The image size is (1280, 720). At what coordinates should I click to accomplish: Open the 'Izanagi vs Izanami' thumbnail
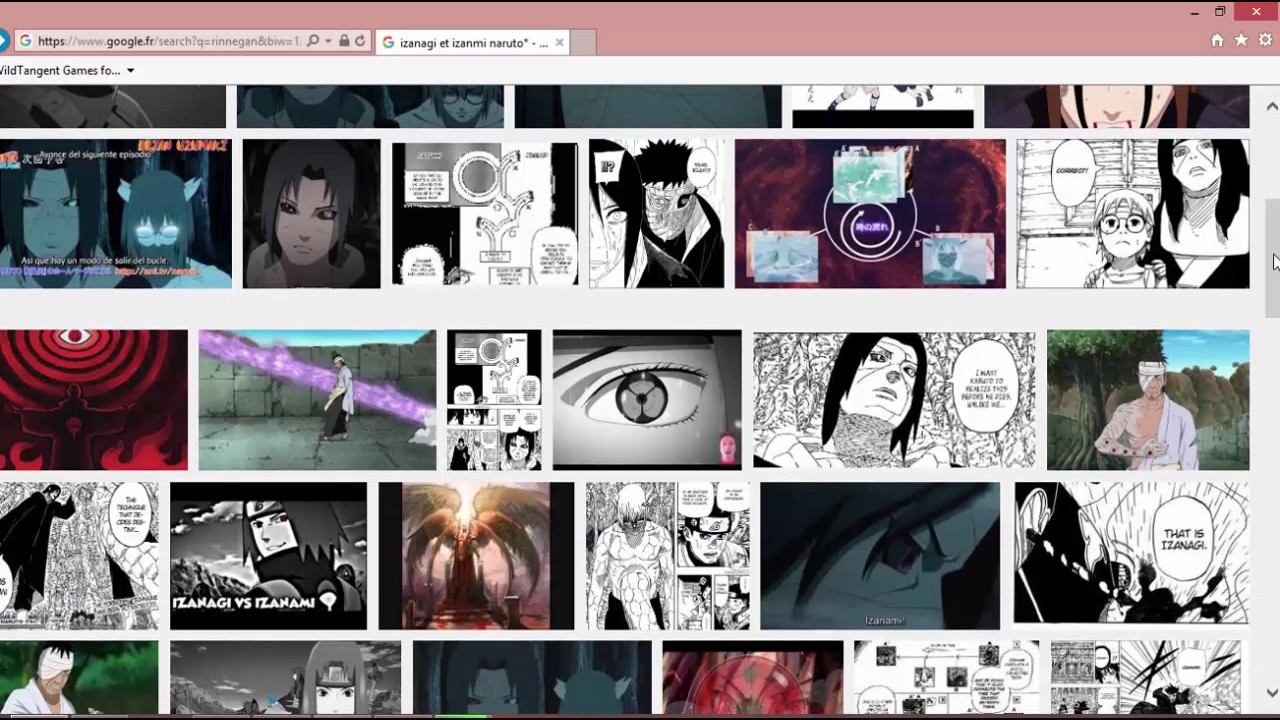[268, 556]
